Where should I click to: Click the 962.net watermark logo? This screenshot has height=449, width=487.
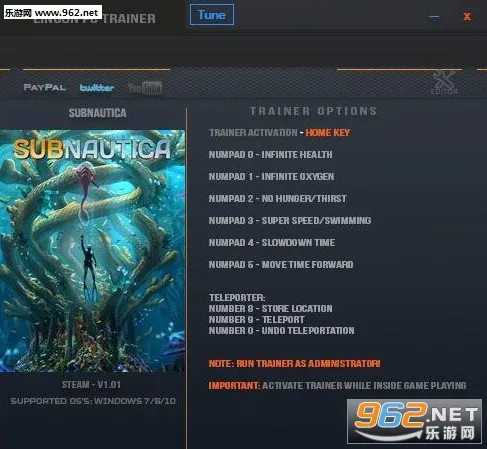pyautogui.click(x=414, y=421)
